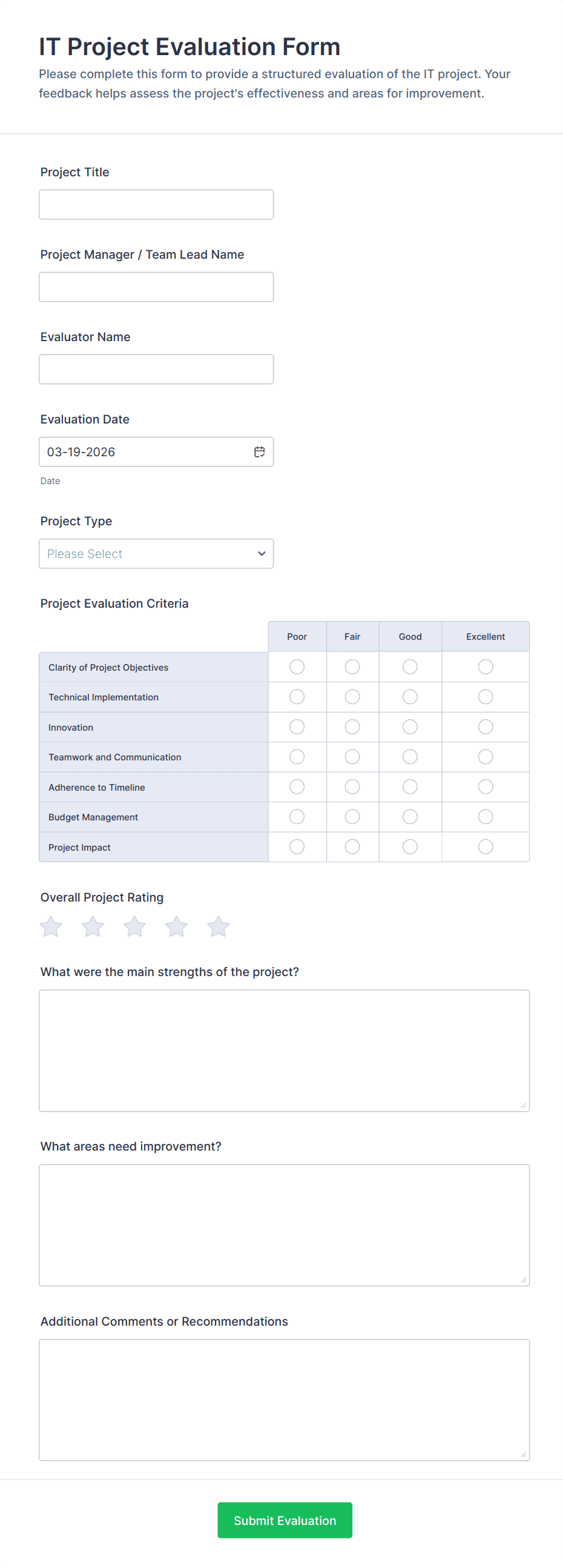The height and width of the screenshot is (1568, 563).
Task: Give a three-star overall rating
Action: tap(134, 926)
